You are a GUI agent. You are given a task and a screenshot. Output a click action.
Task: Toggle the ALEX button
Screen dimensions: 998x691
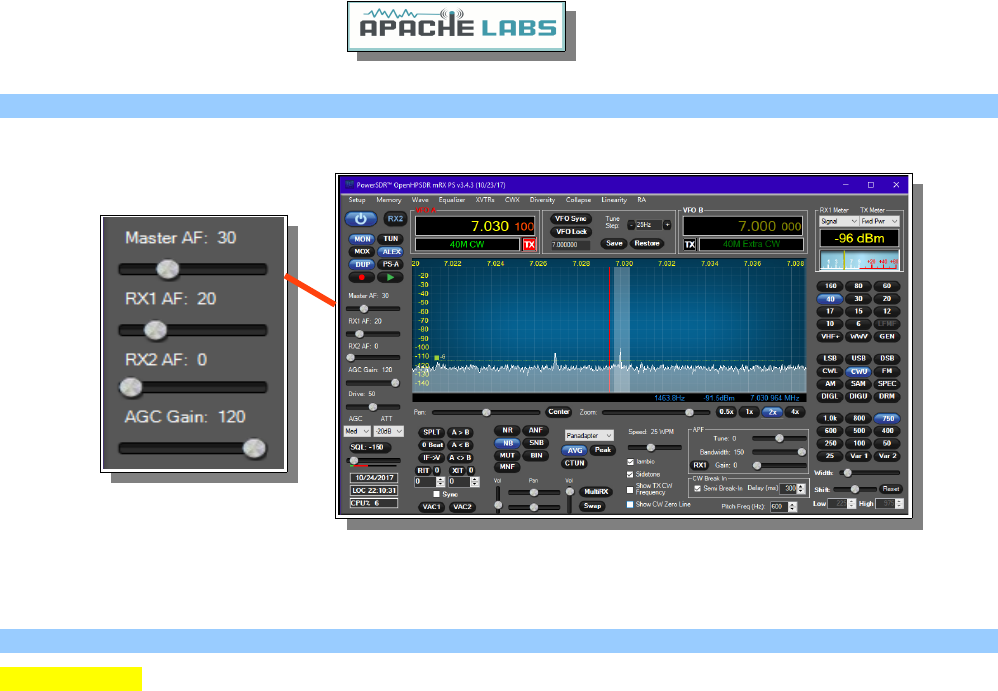[391, 251]
